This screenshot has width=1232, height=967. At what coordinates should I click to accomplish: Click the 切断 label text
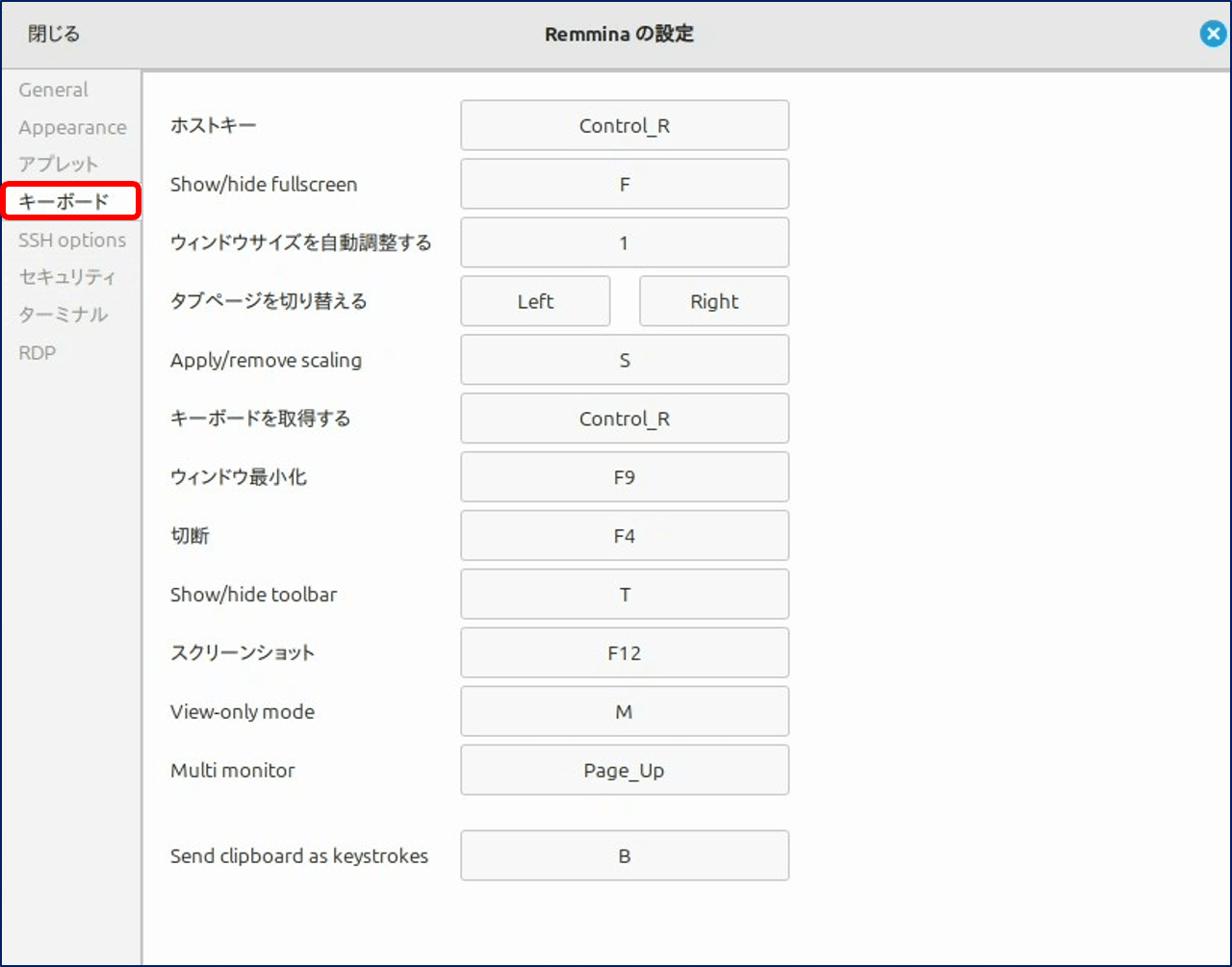[190, 536]
